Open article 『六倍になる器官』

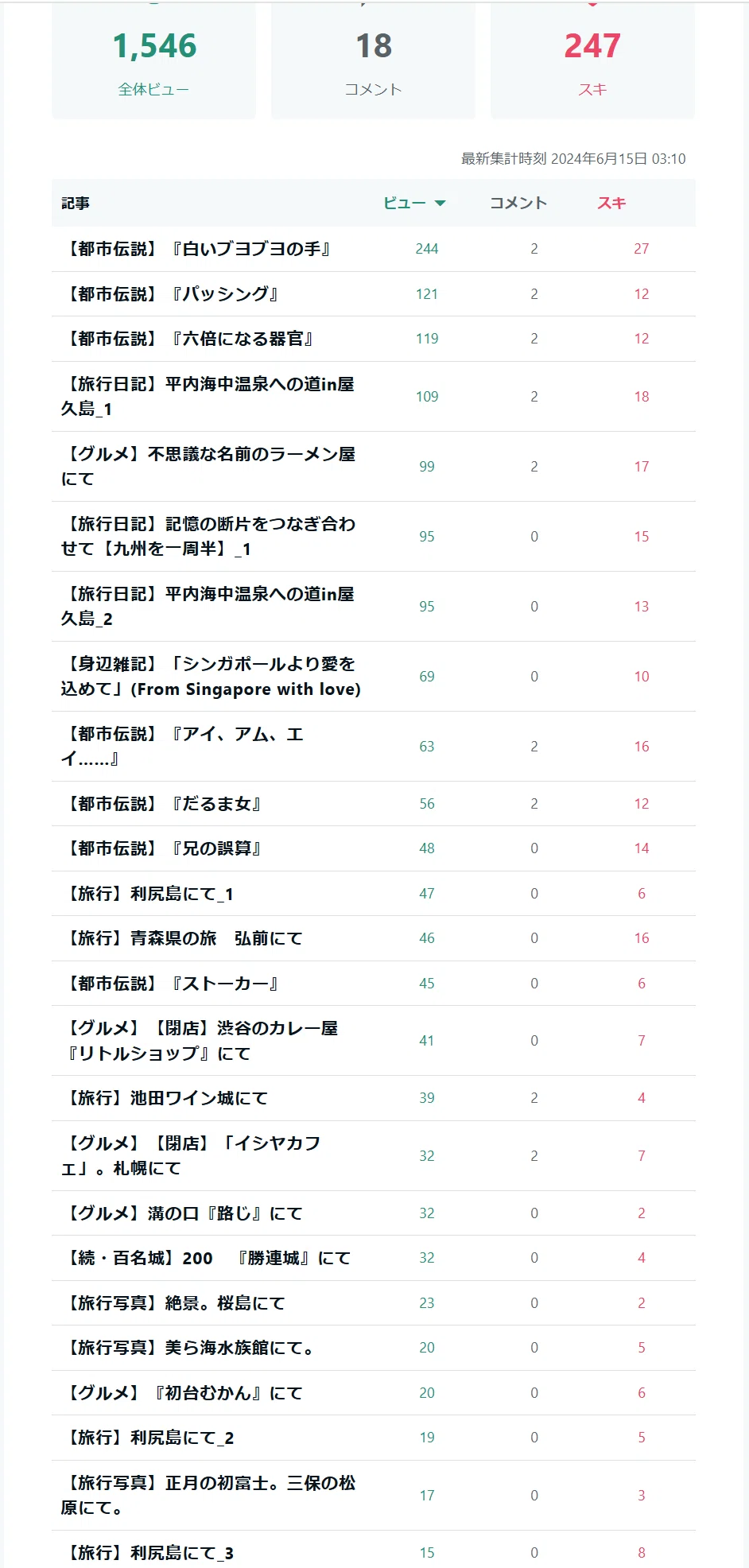(x=188, y=339)
